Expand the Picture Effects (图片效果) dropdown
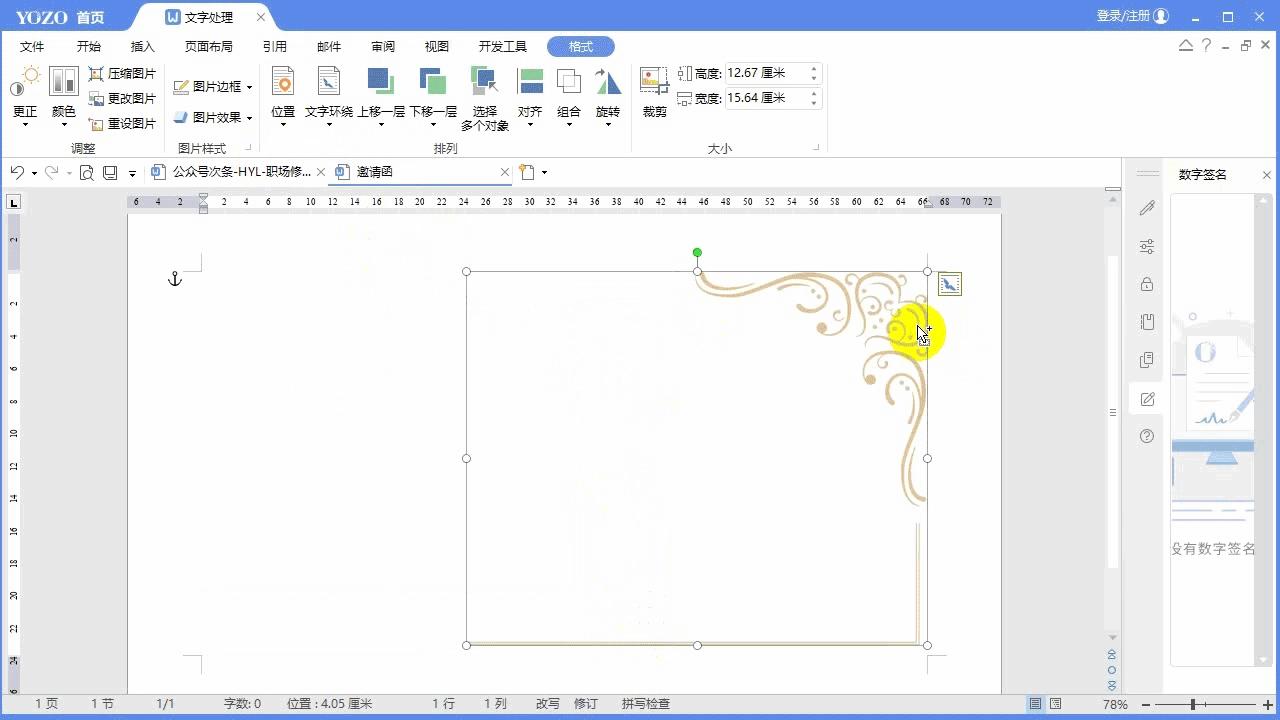Image resolution: width=1280 pixels, height=720 pixels. (249, 118)
